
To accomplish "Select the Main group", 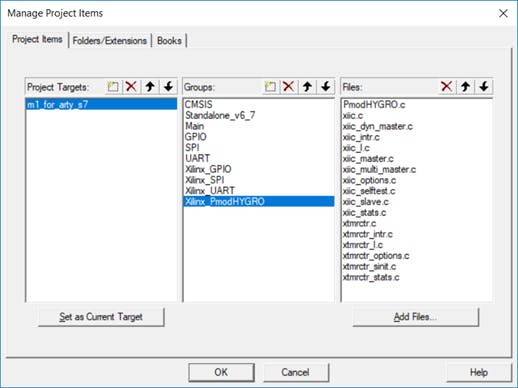I will click(259, 126).
